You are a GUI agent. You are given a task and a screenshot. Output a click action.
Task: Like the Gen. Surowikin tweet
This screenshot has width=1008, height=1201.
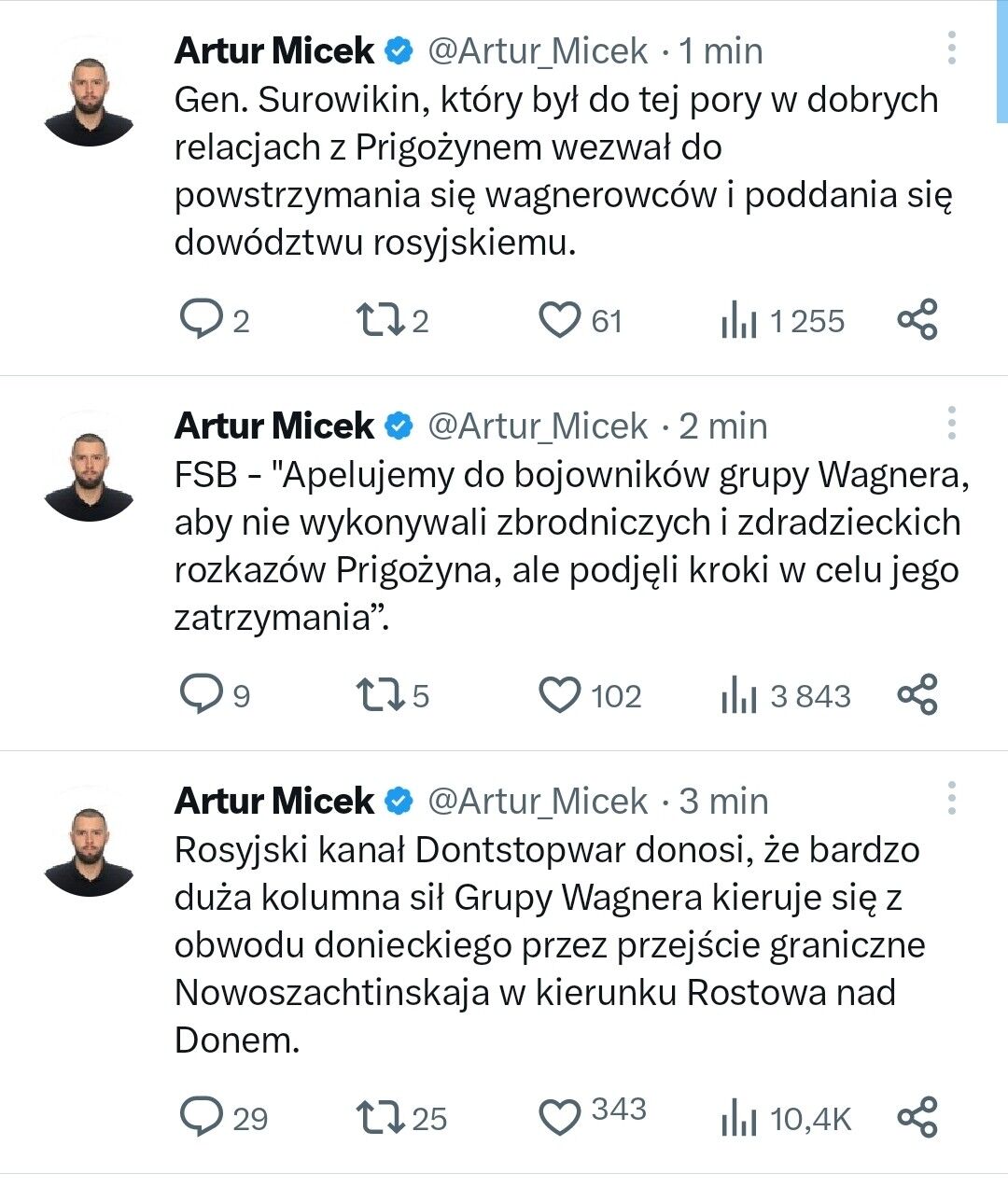point(560,320)
